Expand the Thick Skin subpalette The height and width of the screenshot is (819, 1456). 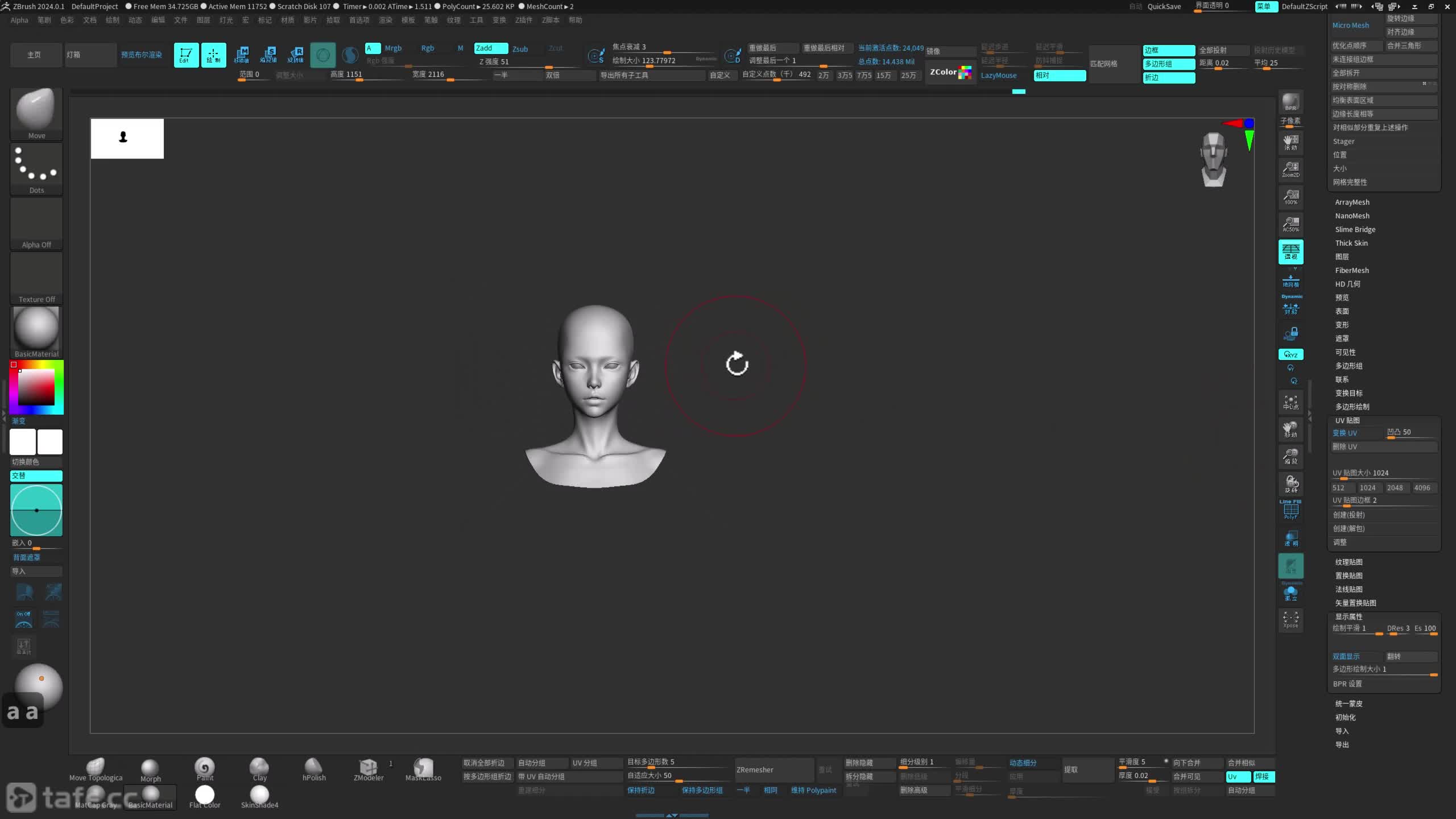coord(1351,243)
